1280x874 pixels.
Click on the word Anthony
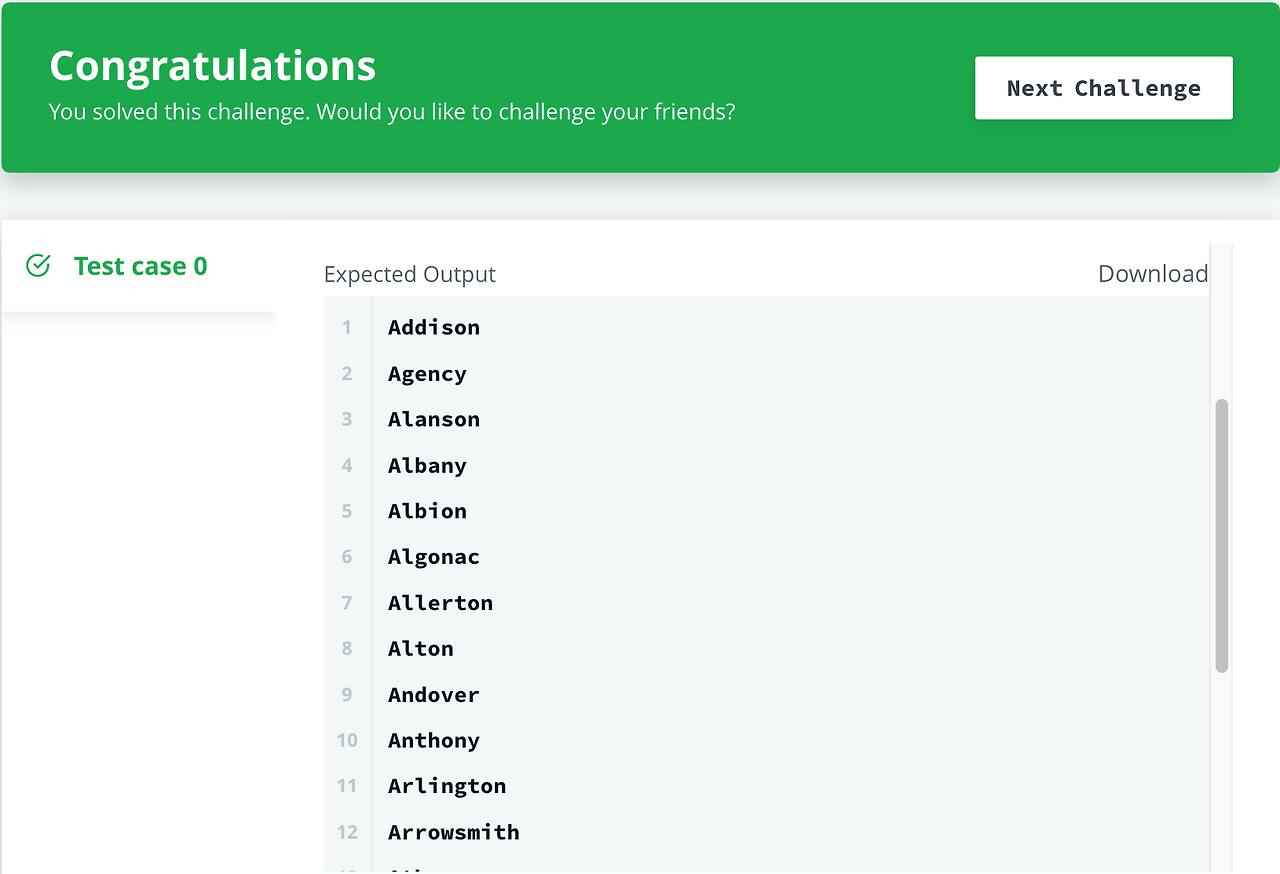(x=433, y=740)
